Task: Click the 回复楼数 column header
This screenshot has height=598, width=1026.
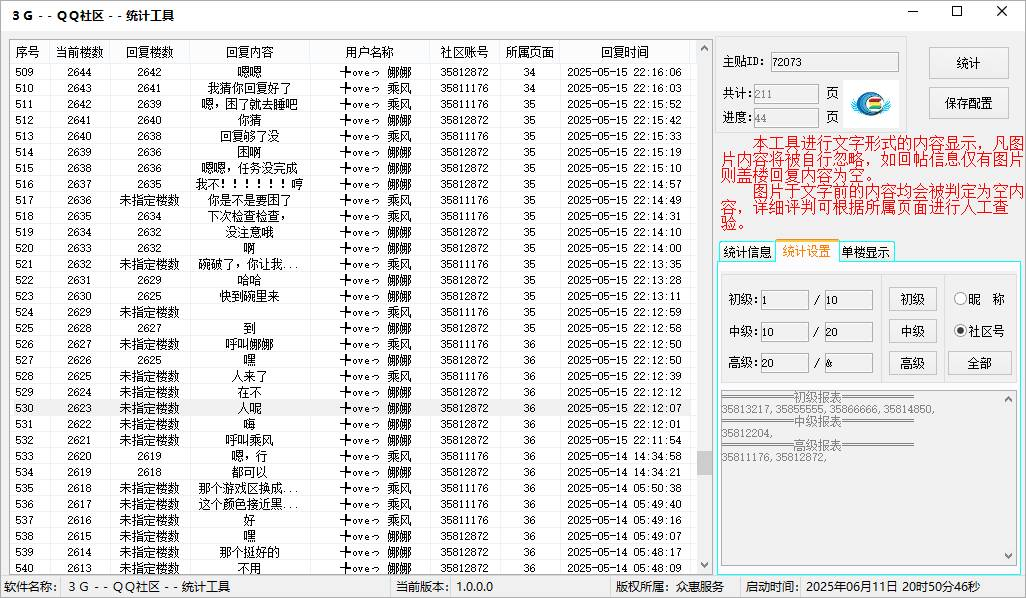Action: point(150,52)
